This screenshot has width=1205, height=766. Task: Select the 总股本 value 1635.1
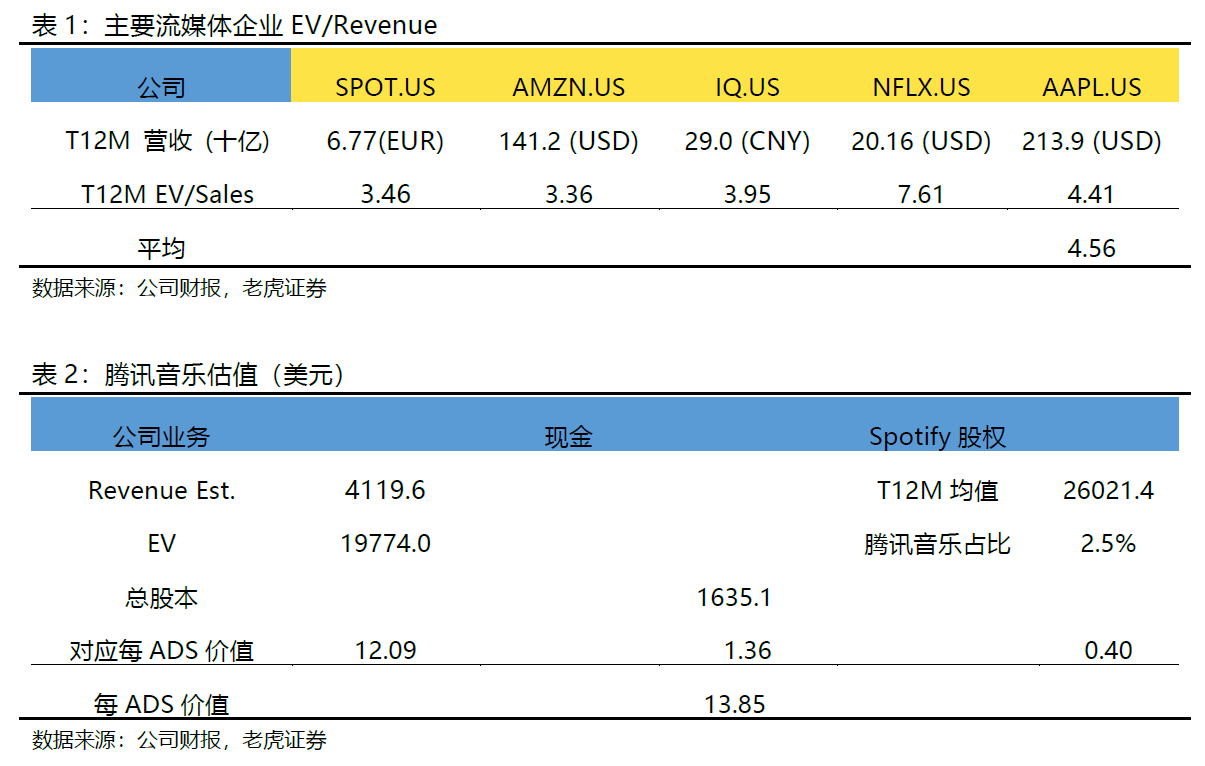click(x=734, y=598)
